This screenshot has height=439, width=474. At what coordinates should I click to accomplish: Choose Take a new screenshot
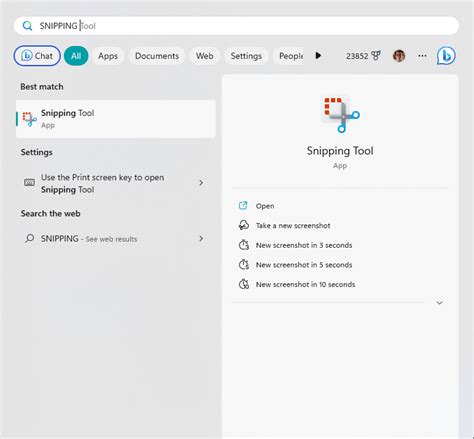coord(293,226)
